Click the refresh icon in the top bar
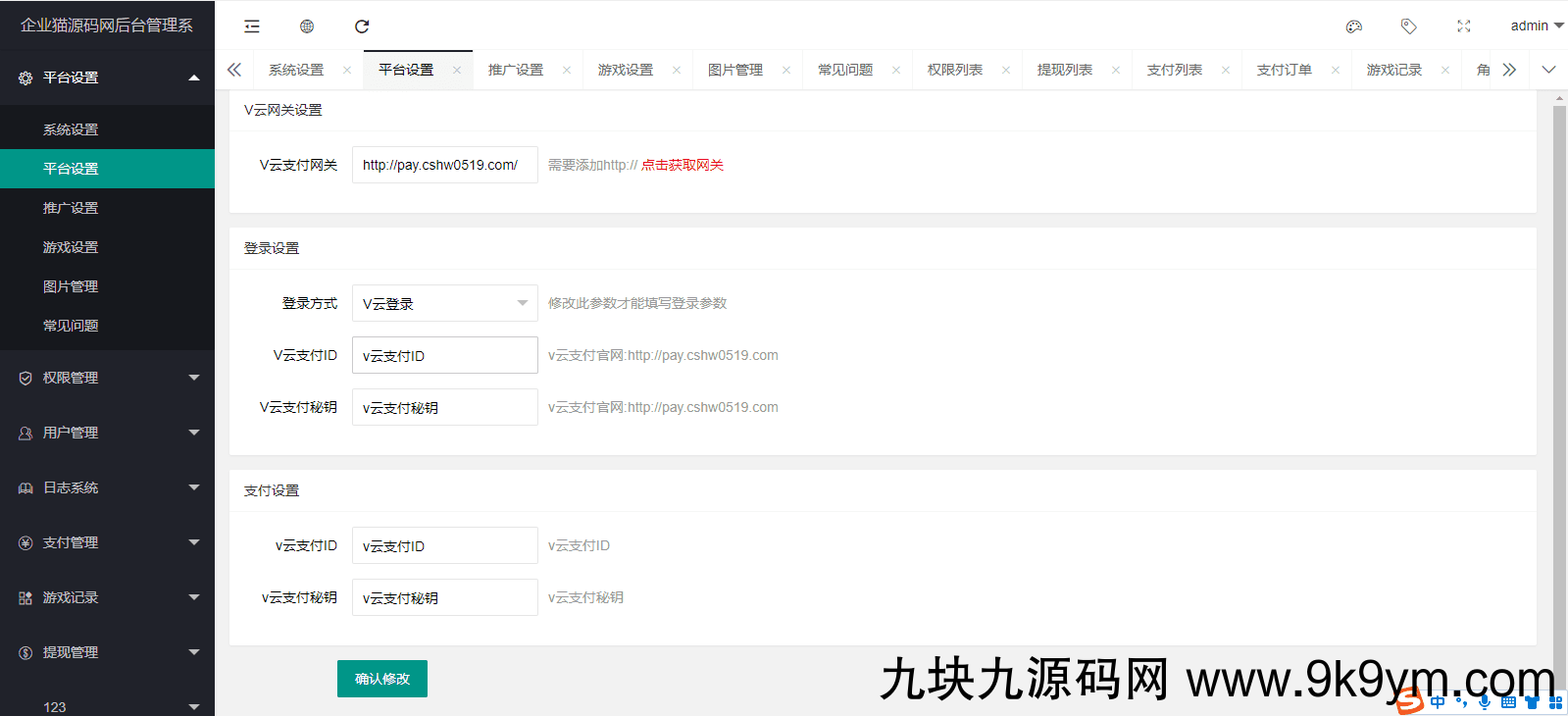 pyautogui.click(x=362, y=26)
